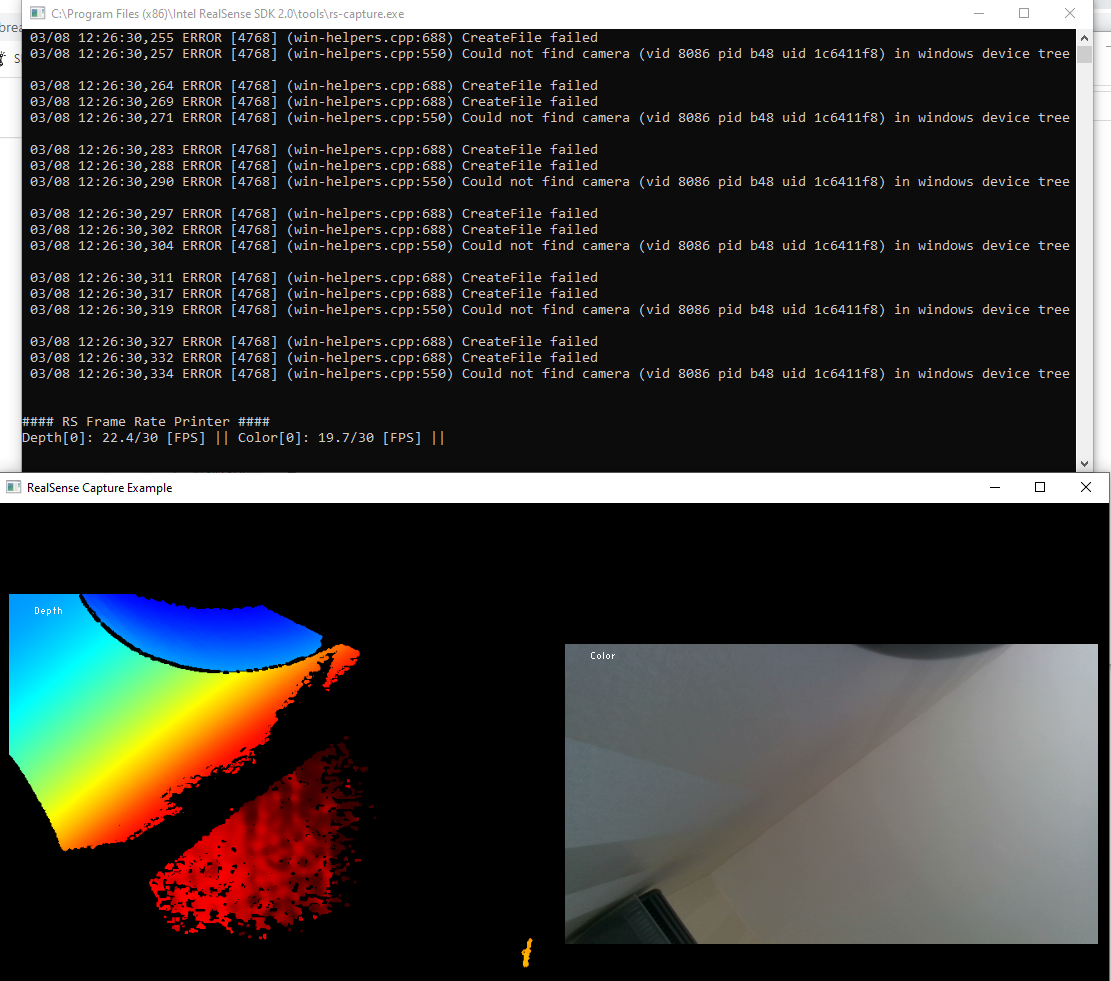Click the RealSense Capture Example window icon

point(13,487)
